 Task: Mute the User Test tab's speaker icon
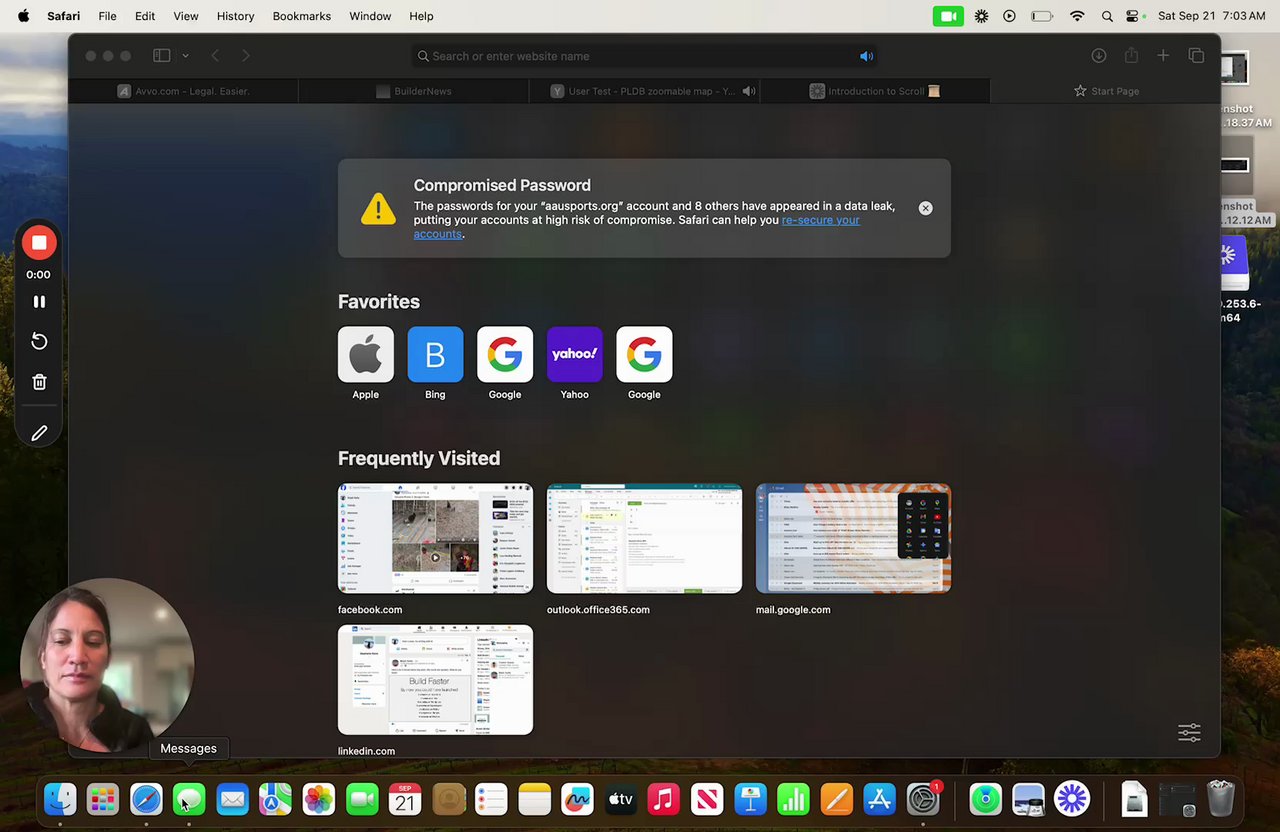(x=748, y=91)
